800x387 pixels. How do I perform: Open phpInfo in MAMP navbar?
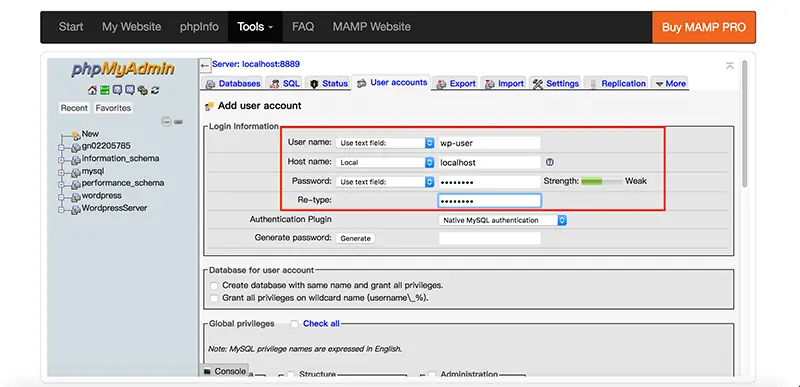click(199, 27)
